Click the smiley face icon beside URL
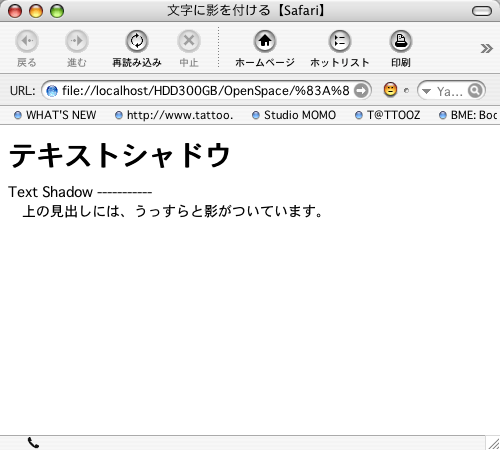 390,90
